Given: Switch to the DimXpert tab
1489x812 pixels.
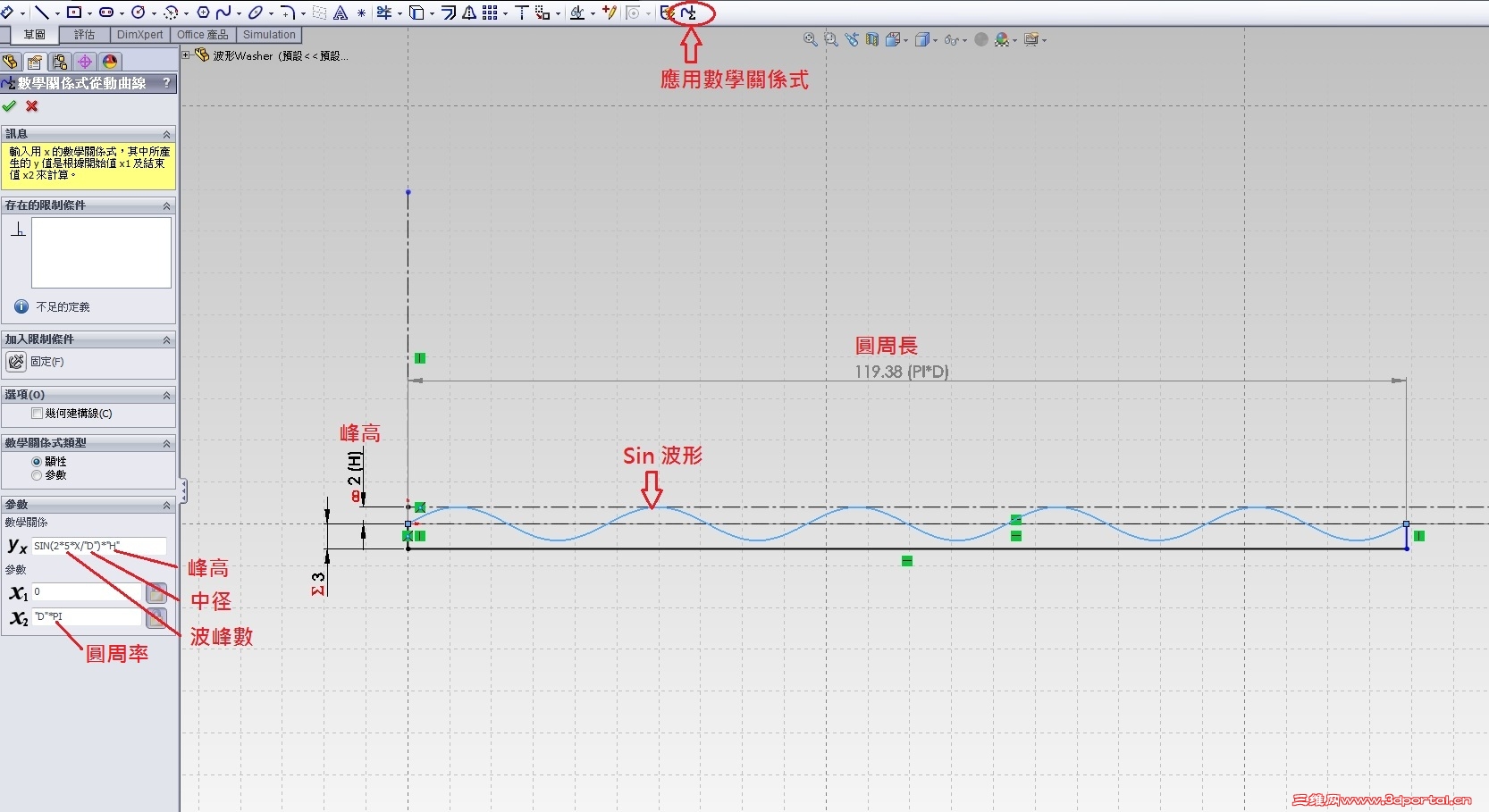Looking at the screenshot, I should [140, 35].
